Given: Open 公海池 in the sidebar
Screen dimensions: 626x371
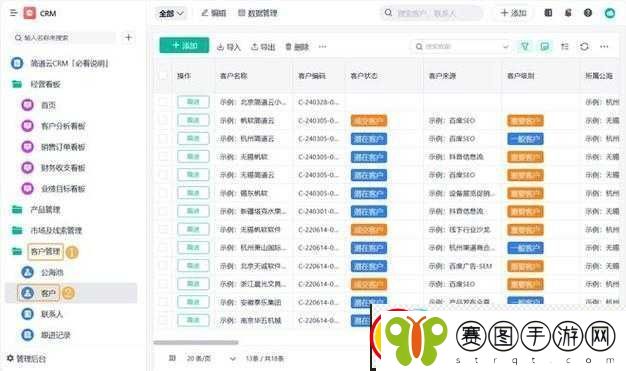Looking at the screenshot, I should pyautogui.click(x=52, y=272).
